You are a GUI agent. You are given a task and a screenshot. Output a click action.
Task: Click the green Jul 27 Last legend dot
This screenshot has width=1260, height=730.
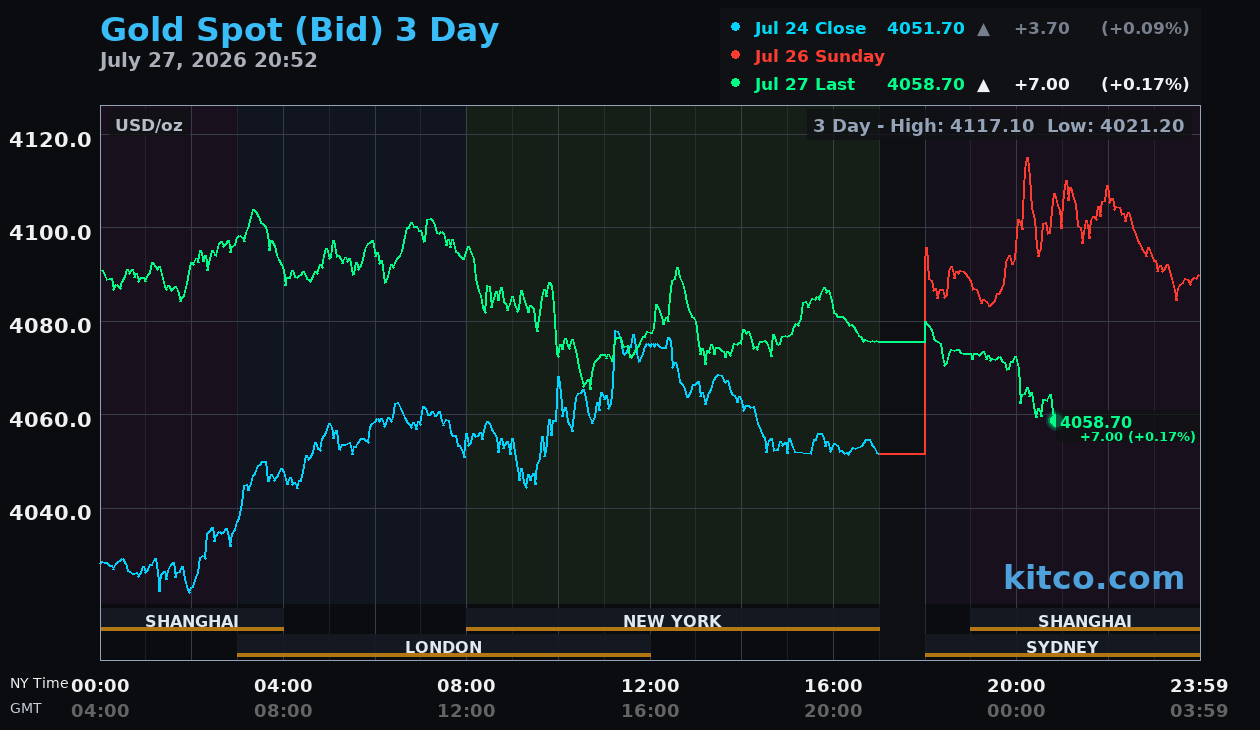click(736, 83)
